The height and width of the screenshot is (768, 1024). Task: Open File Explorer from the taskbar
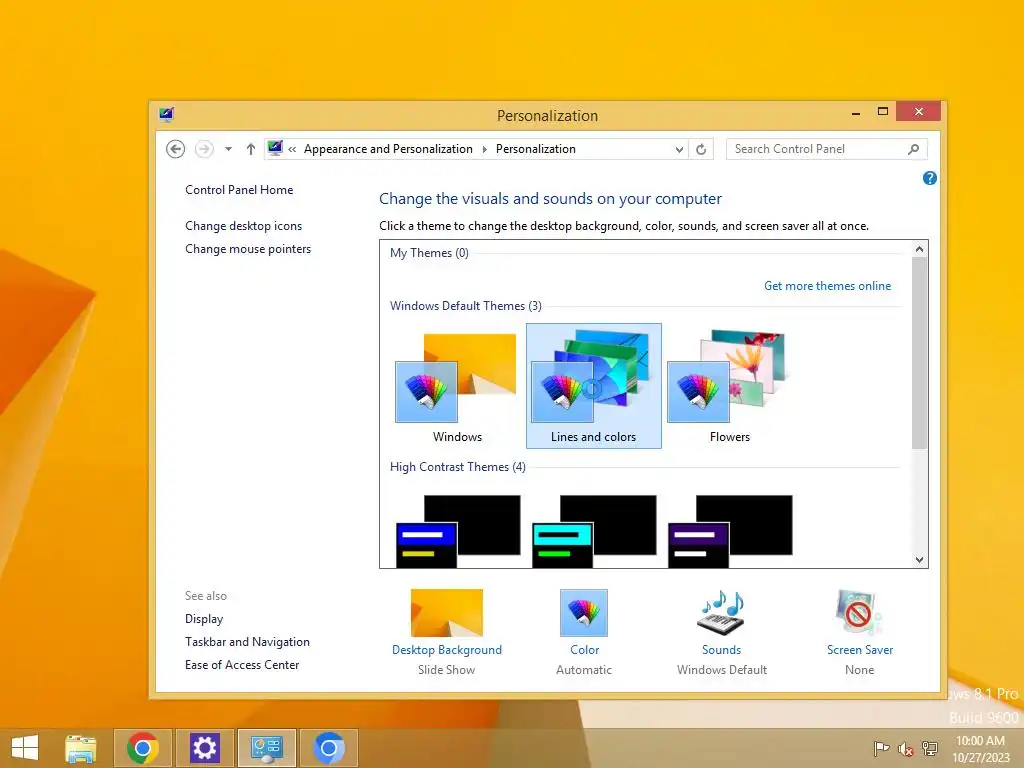[x=81, y=748]
